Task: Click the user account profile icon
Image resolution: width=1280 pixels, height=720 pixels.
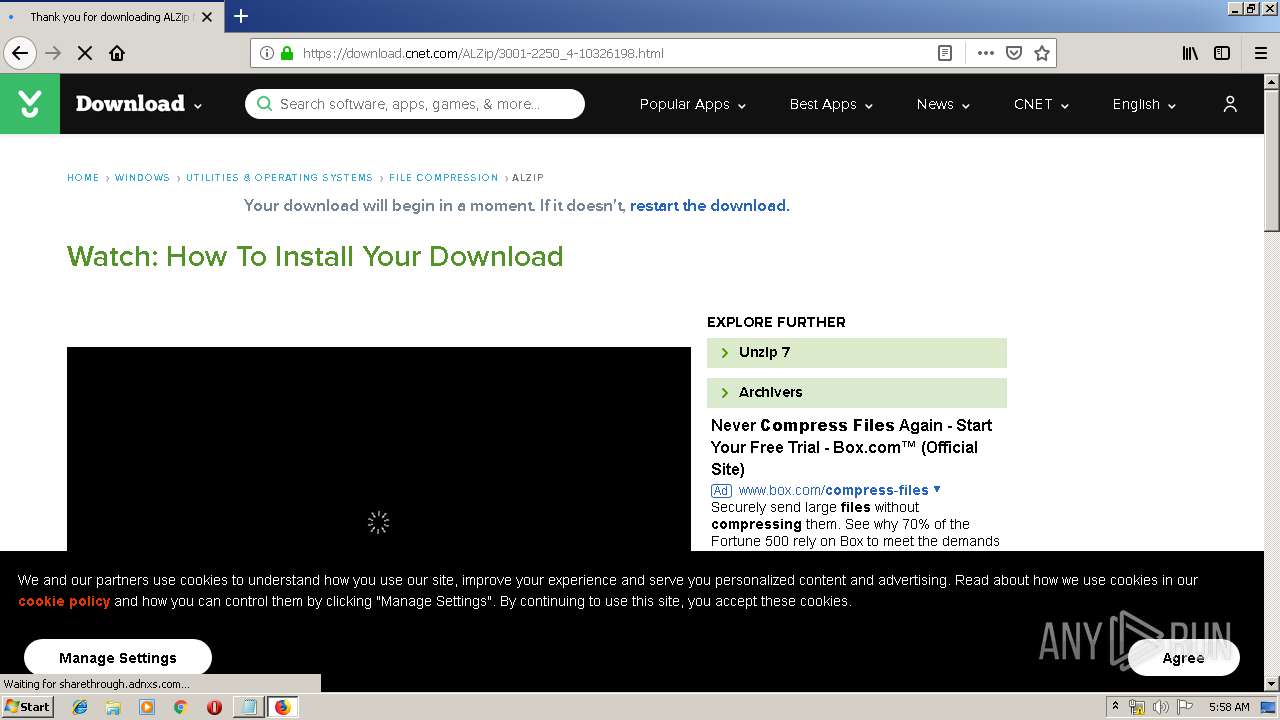Action: (x=1230, y=104)
